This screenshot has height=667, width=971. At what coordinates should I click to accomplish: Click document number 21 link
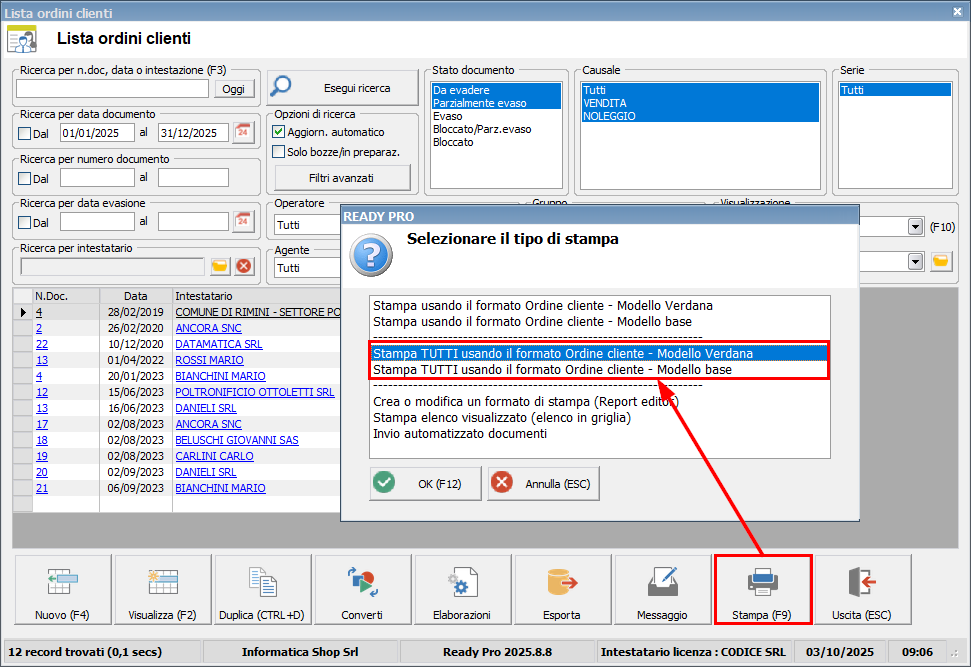coord(41,488)
